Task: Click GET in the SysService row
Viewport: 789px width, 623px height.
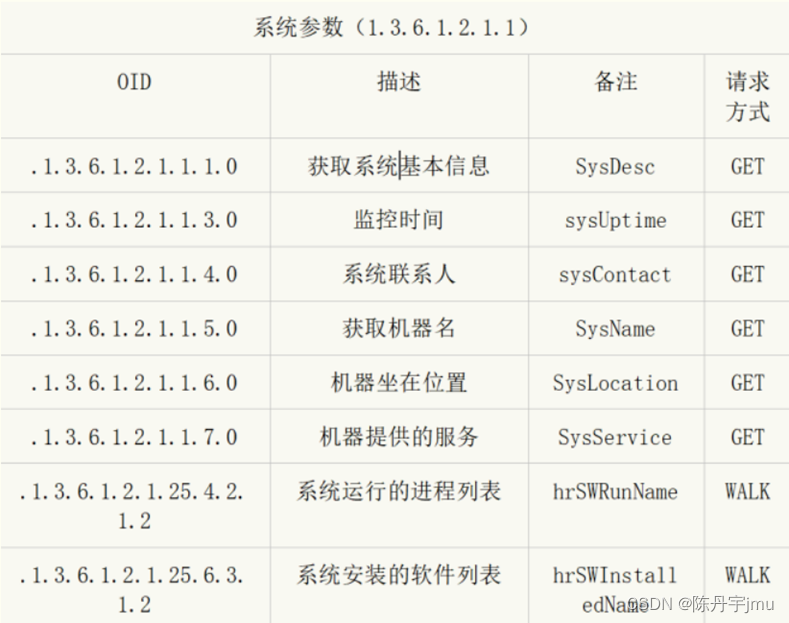Action: tap(747, 437)
